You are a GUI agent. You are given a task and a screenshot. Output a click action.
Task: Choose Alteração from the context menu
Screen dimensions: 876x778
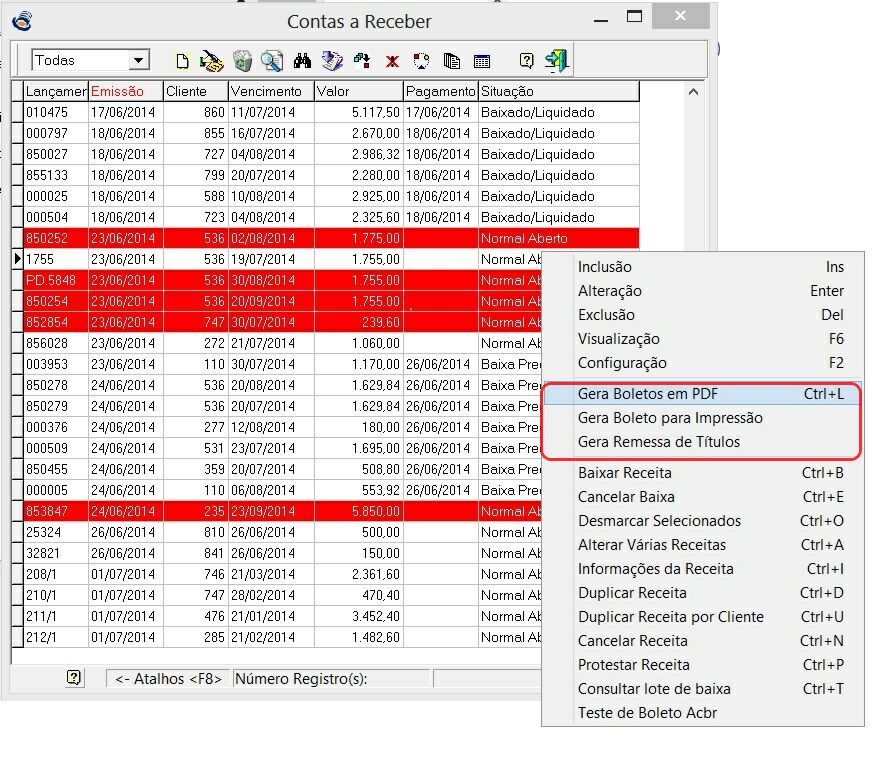tap(703, 291)
